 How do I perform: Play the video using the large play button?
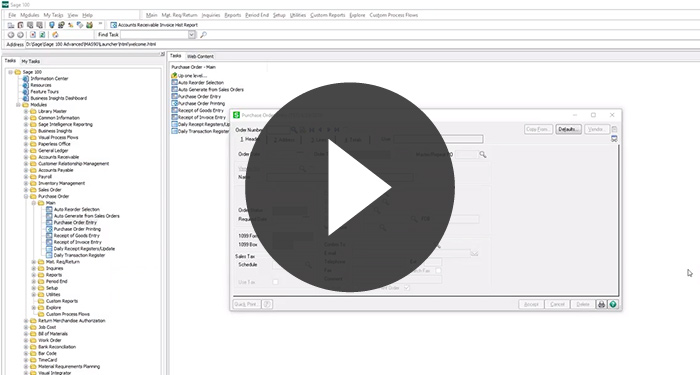pyautogui.click(x=350, y=187)
